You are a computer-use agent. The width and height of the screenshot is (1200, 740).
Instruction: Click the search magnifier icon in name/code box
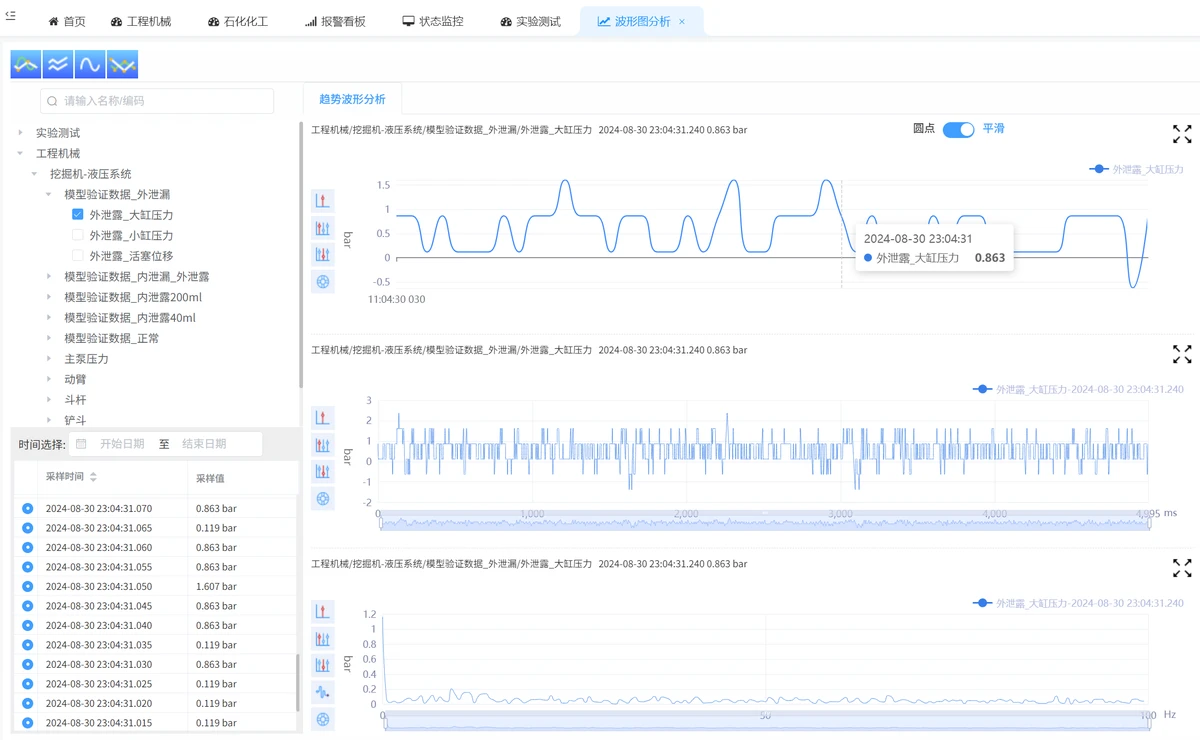click(52, 101)
